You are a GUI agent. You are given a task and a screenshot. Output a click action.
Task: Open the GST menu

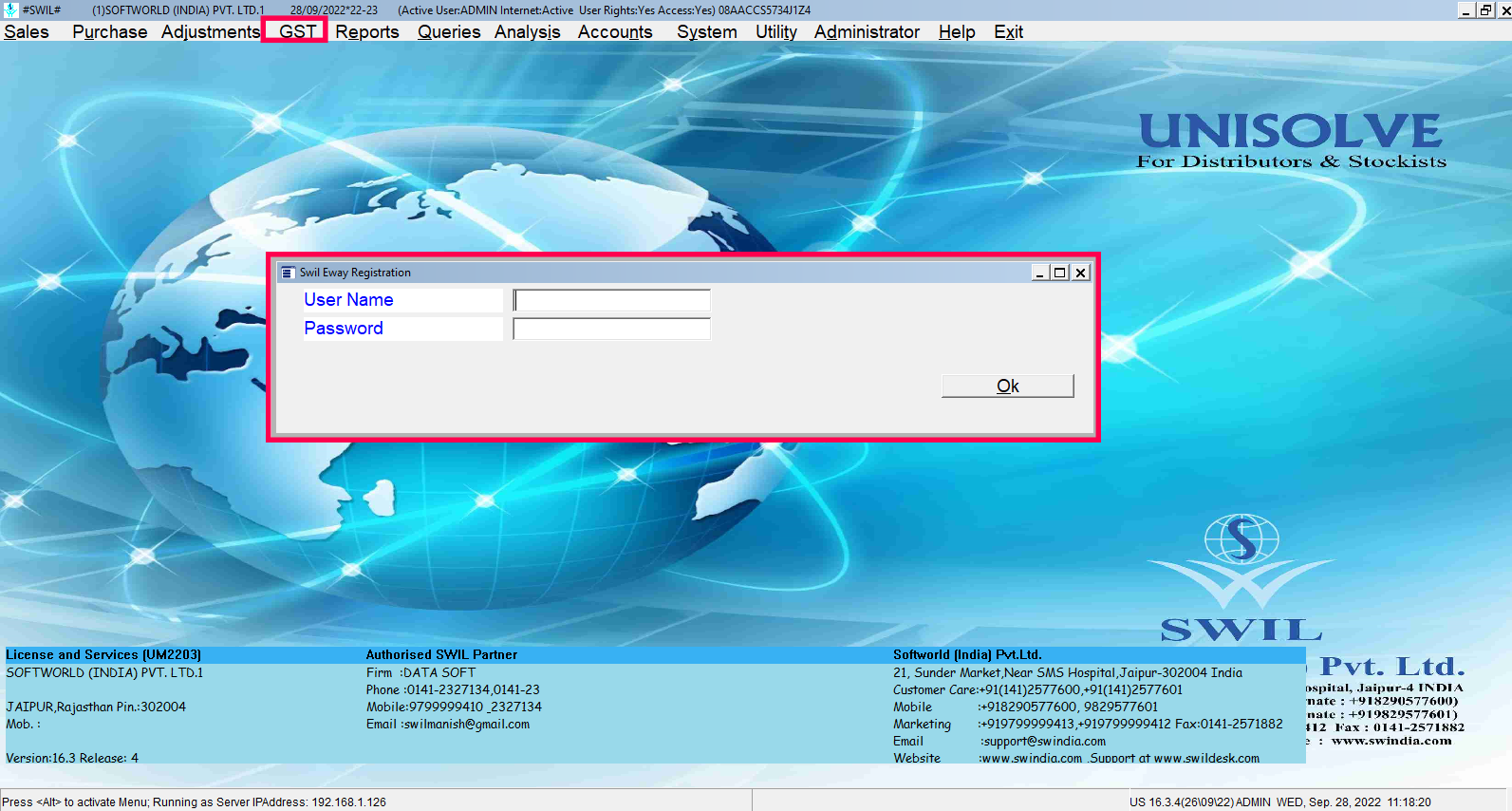pos(297,32)
